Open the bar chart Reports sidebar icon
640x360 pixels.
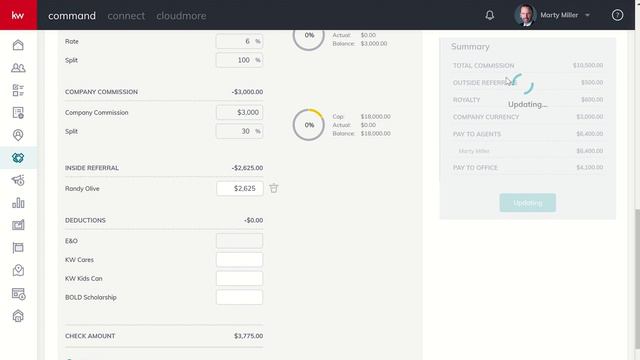18,203
